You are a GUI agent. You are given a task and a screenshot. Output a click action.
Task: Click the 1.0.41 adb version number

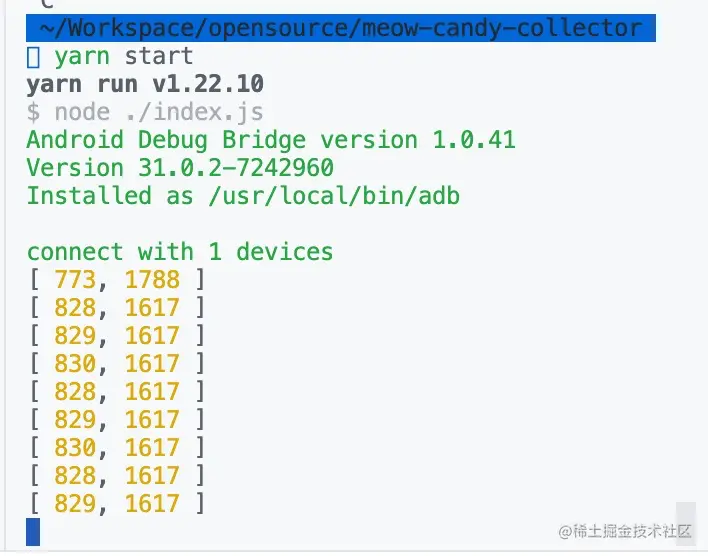[474, 140]
